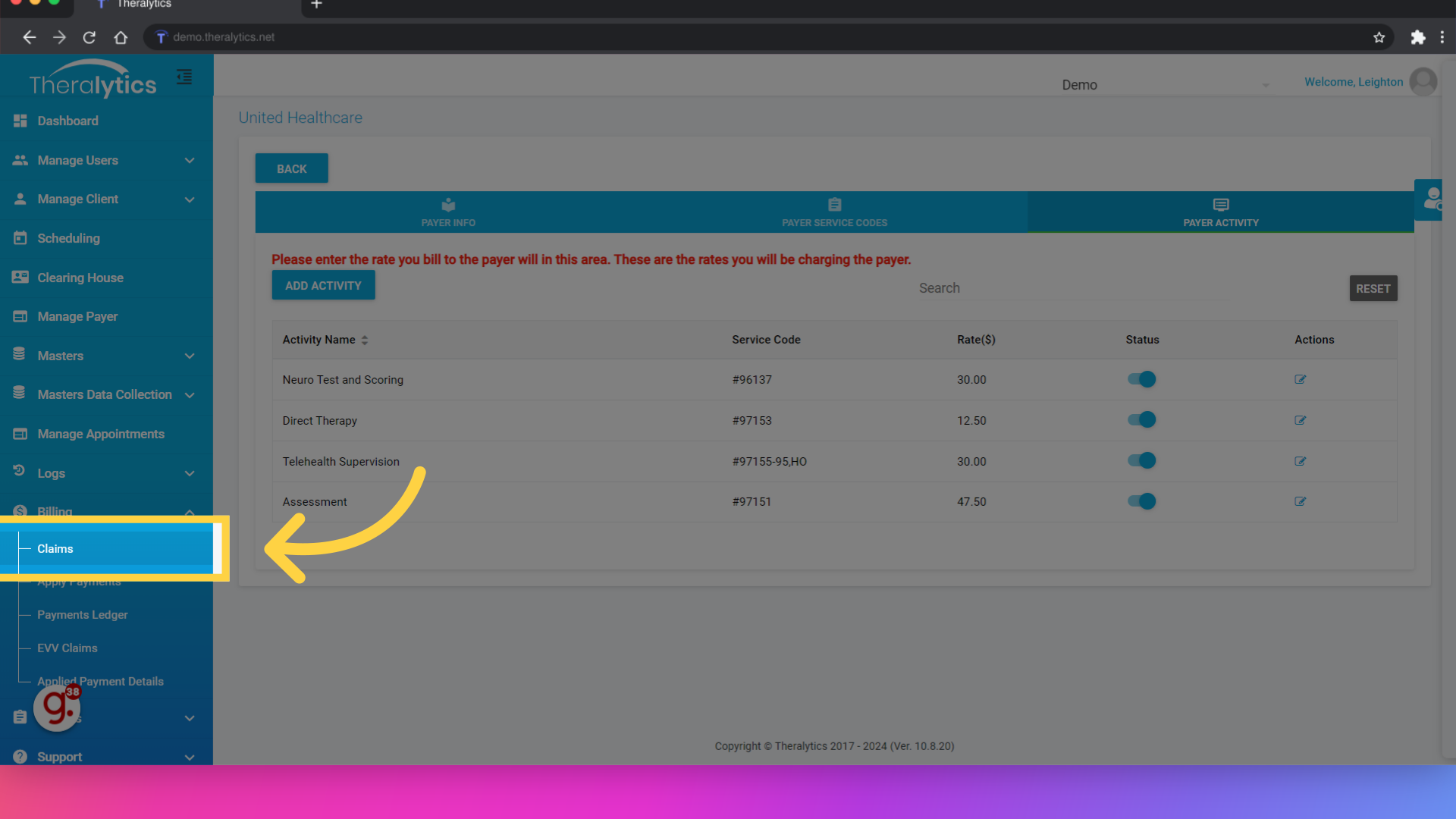The image size is (1456, 819).
Task: Toggle status for Neuro Test and Scoring
Action: tap(1141, 379)
